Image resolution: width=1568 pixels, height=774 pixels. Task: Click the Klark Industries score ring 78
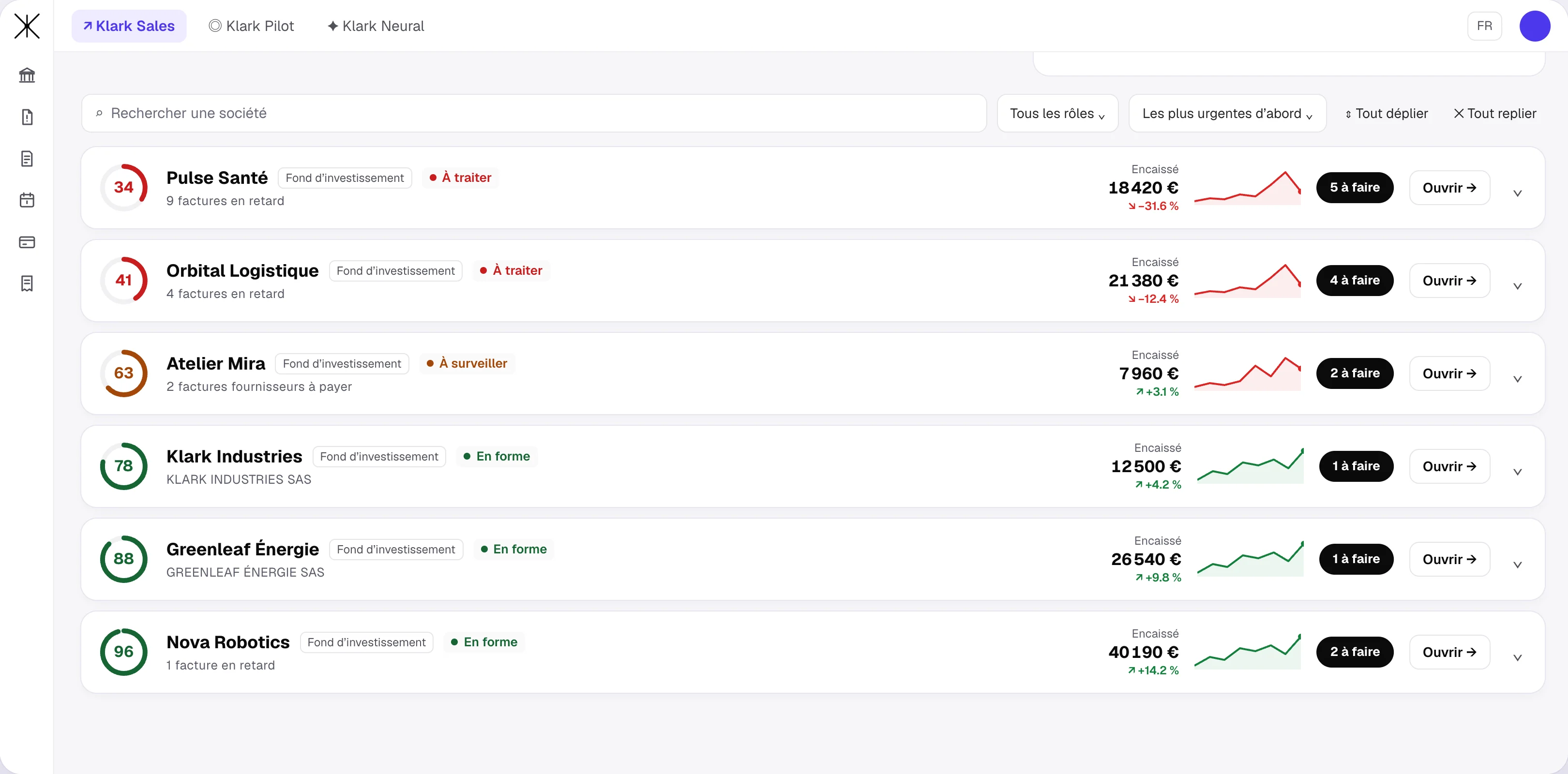click(x=123, y=466)
